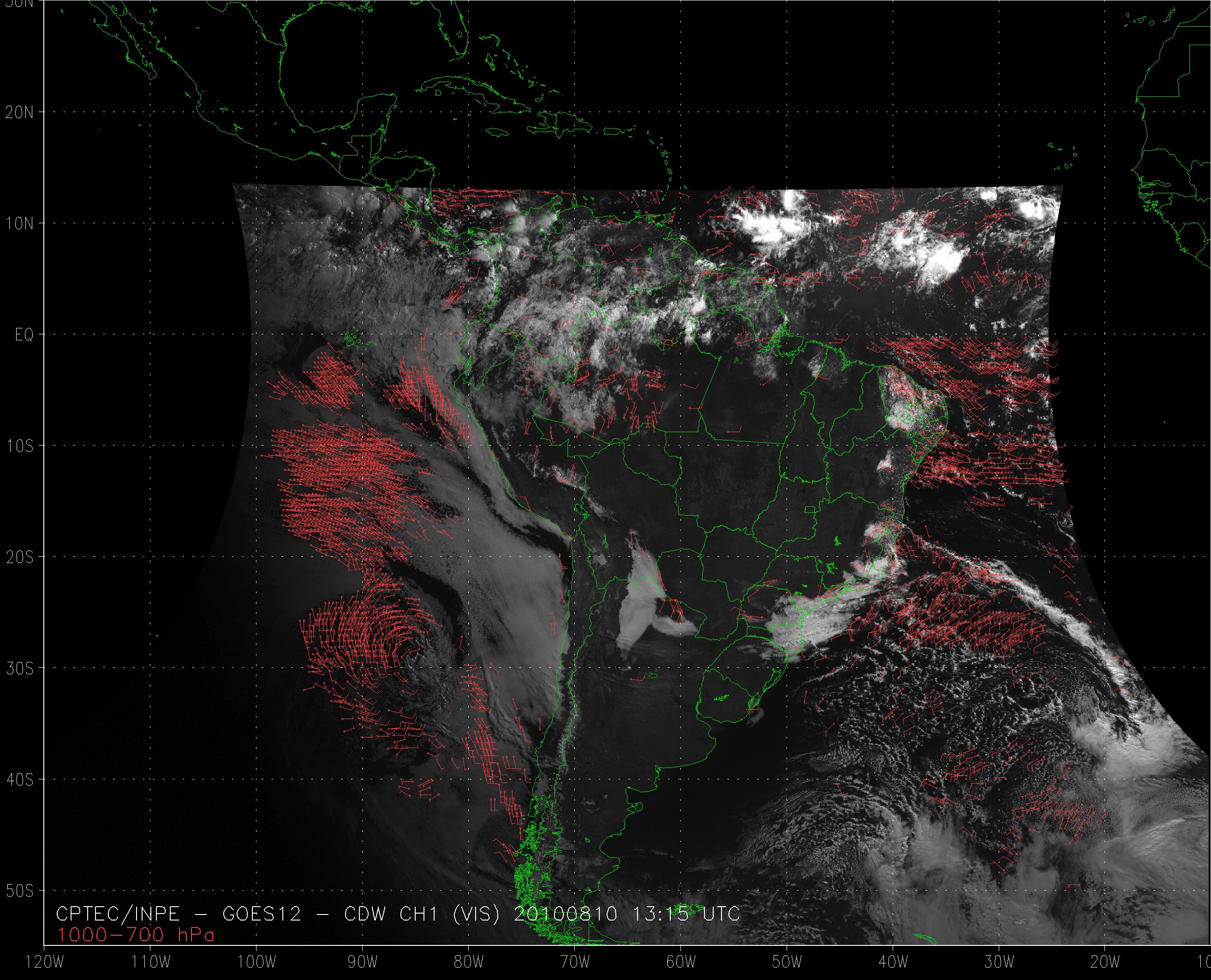This screenshot has height=980, width=1211.
Task: Click the 30S latitude axis label
Action: [19, 668]
